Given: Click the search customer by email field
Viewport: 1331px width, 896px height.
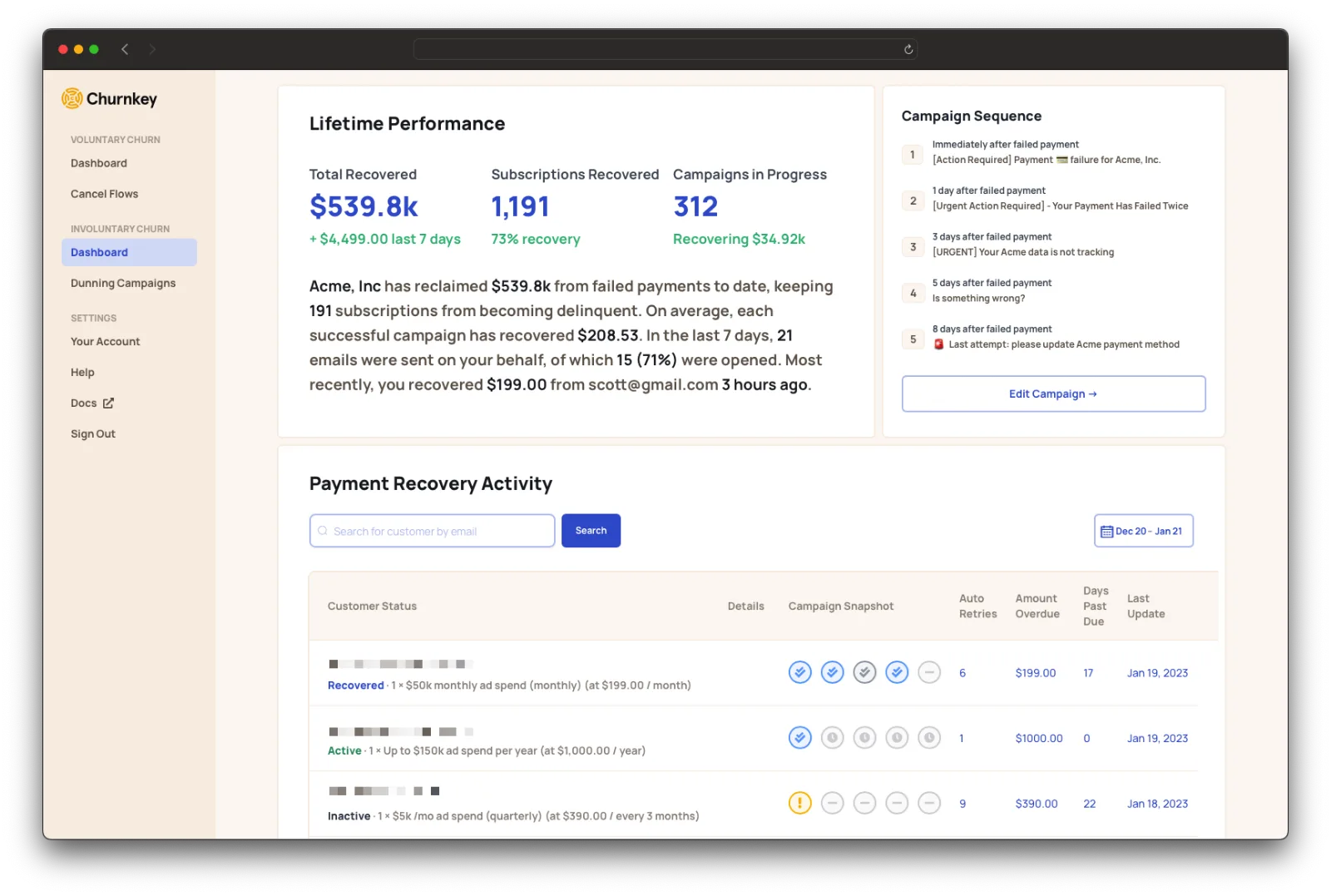Looking at the screenshot, I should (x=432, y=531).
